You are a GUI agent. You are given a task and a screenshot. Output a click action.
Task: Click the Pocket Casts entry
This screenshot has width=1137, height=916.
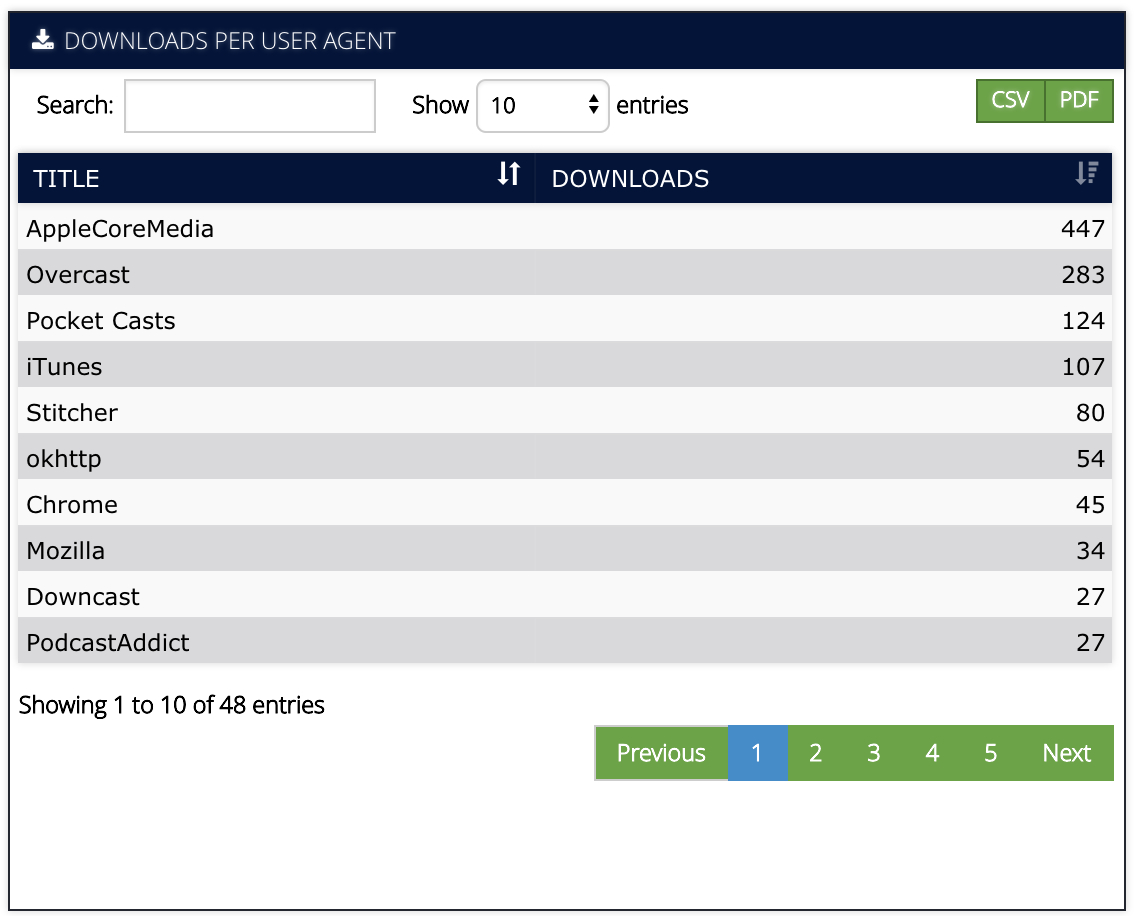[101, 321]
